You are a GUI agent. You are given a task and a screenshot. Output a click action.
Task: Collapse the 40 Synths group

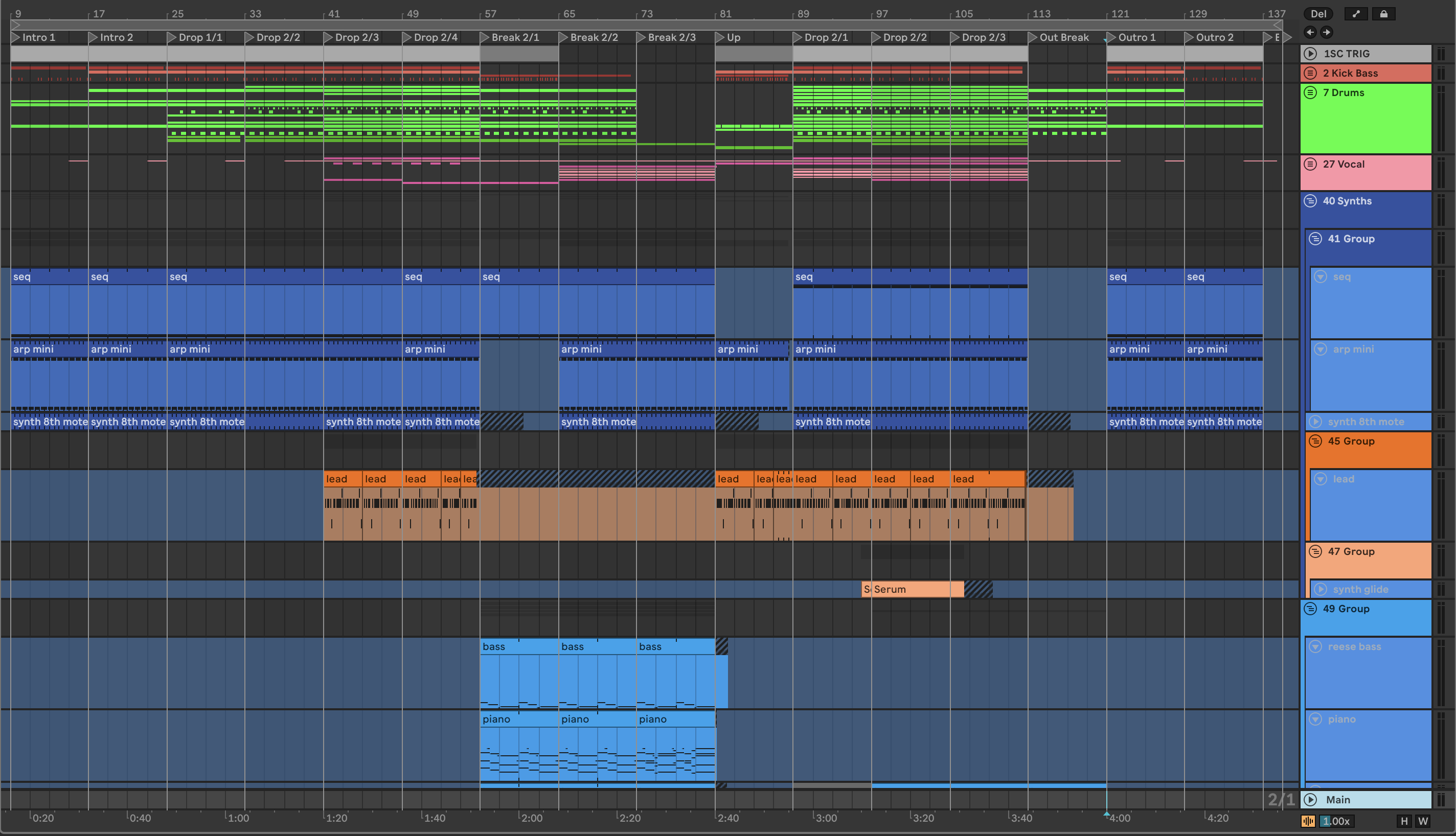click(1310, 201)
